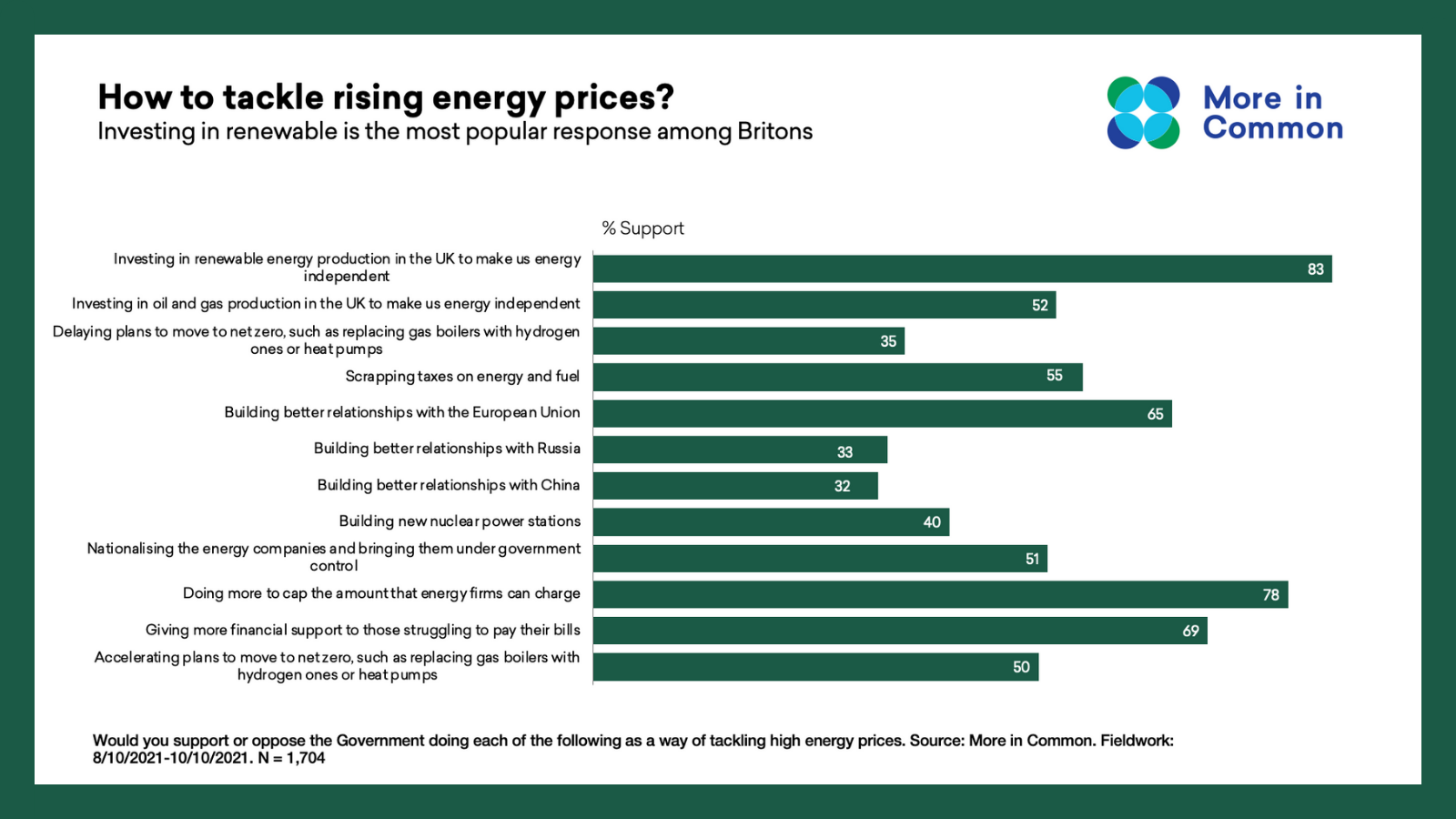
Task: Select the scrapping taxes bar showing 55
Action: tap(837, 377)
